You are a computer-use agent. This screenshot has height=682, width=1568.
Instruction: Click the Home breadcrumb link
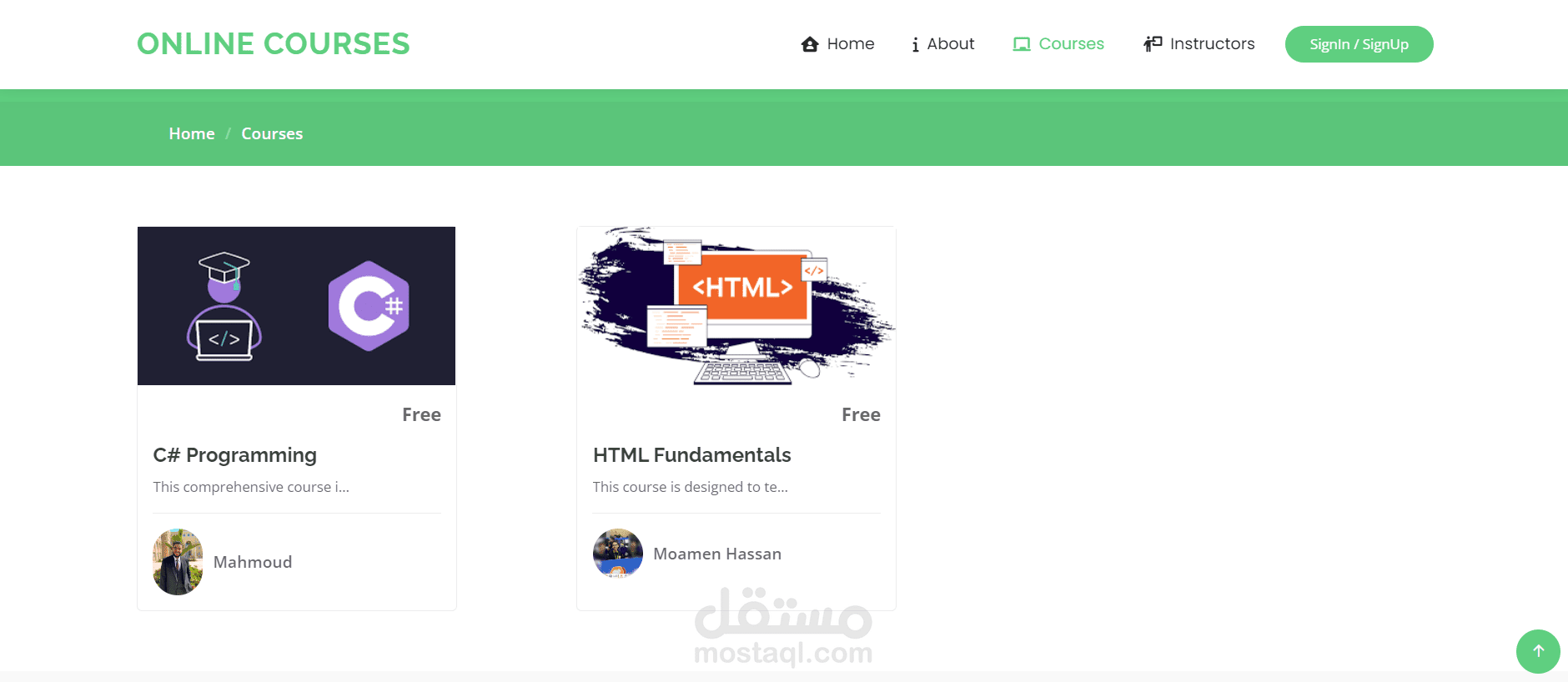(x=192, y=133)
